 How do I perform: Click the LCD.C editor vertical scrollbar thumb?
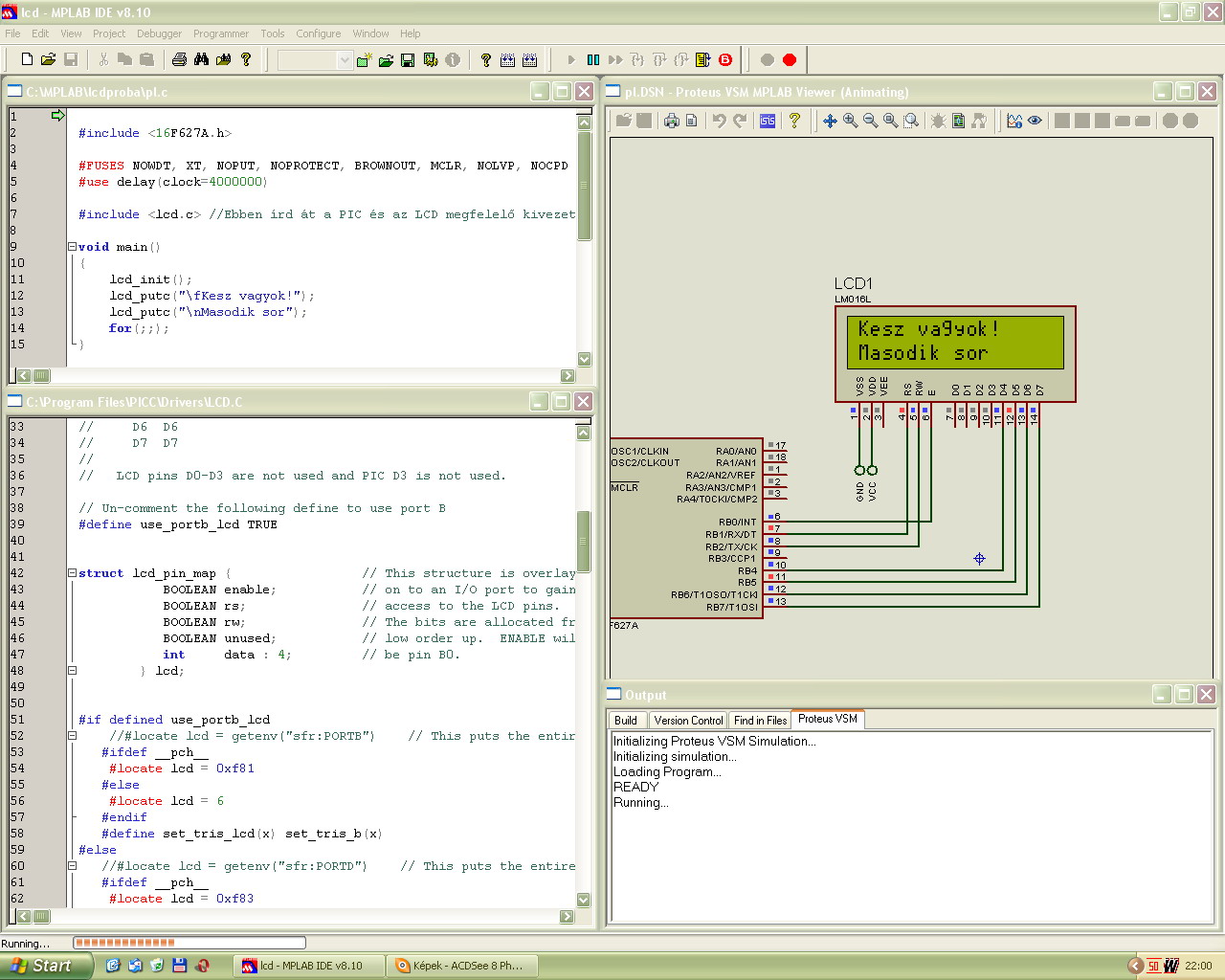click(x=584, y=541)
